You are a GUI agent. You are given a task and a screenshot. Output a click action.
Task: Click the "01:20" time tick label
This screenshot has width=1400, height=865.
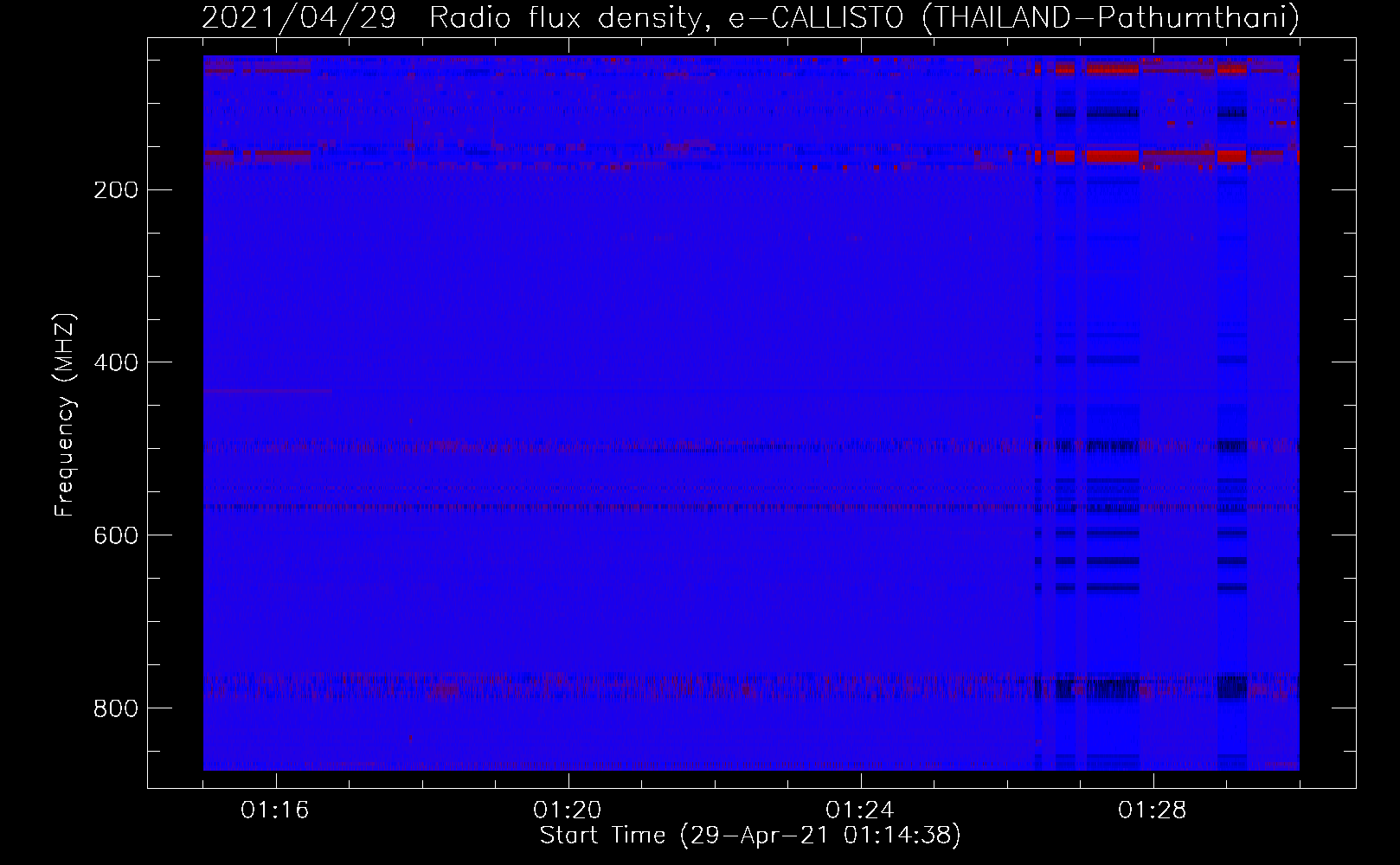(x=568, y=811)
